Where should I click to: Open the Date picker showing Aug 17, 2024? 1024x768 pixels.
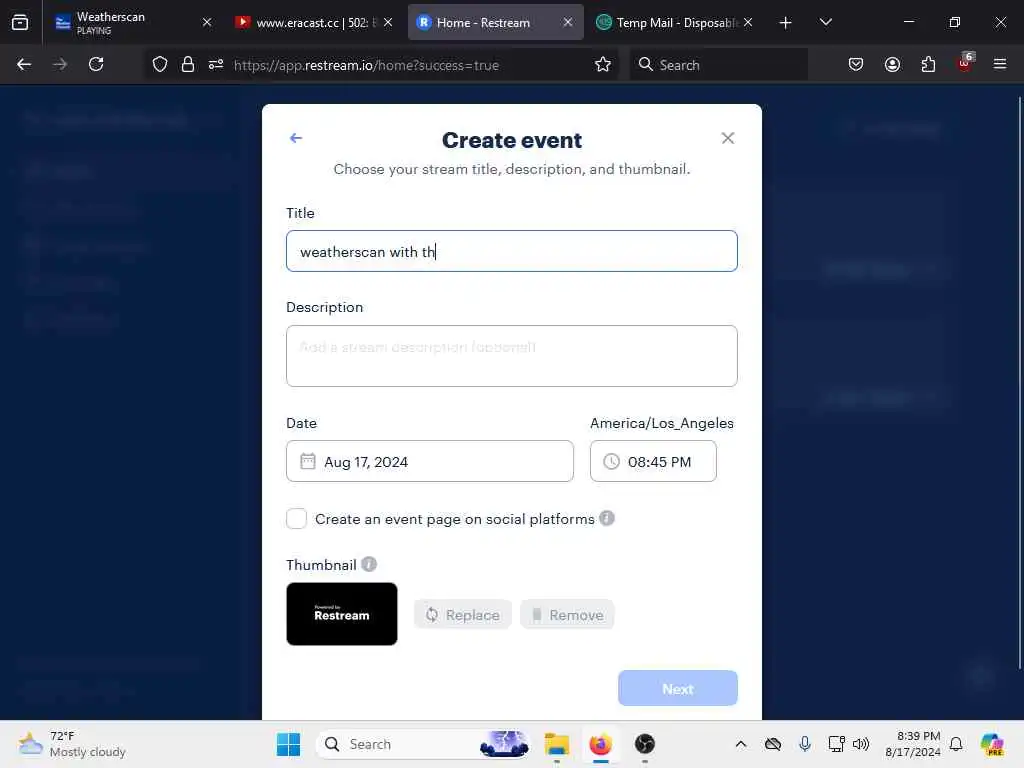[x=430, y=462]
